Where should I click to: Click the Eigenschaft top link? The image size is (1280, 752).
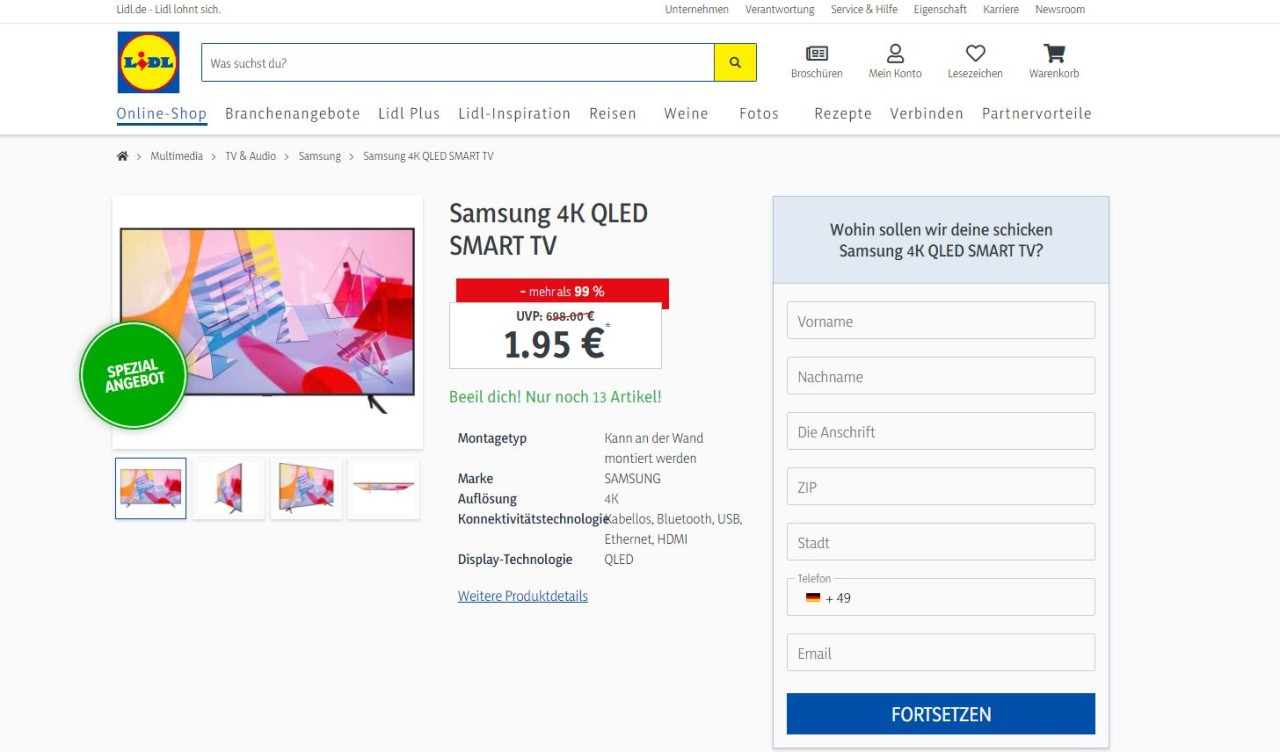click(x=940, y=9)
